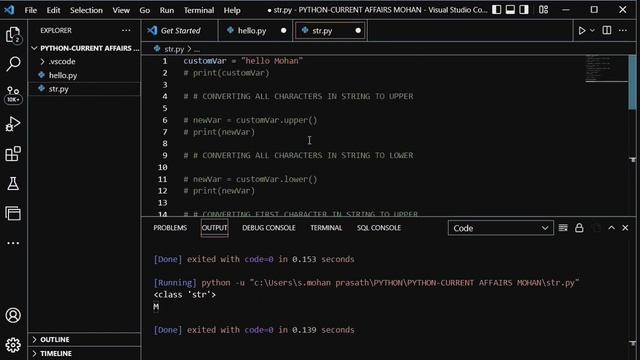Click the editor vertical scrollbar
Viewport: 640px width, 360px height.
pyautogui.click(x=632, y=82)
